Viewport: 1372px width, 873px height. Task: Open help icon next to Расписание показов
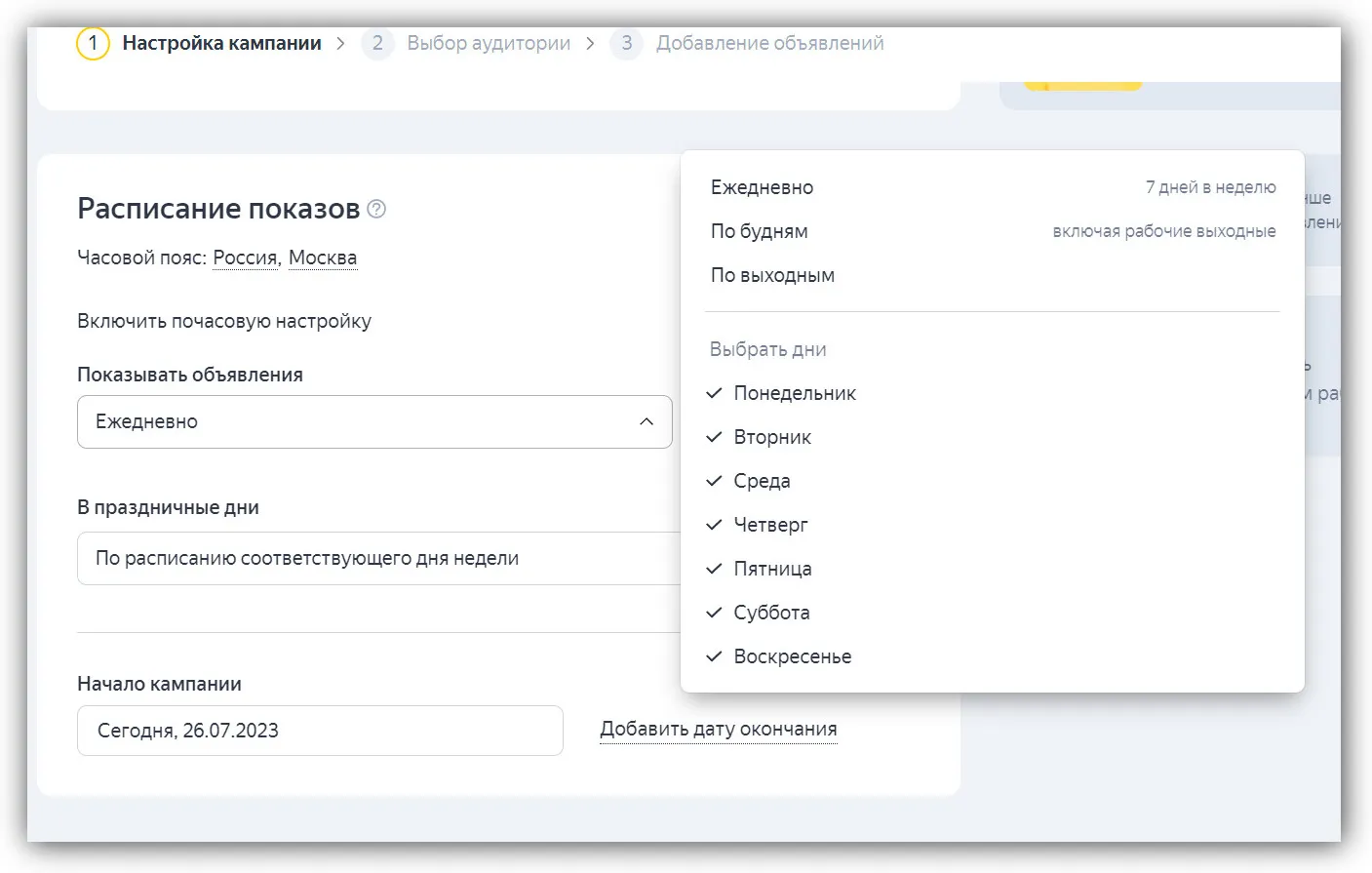(376, 209)
